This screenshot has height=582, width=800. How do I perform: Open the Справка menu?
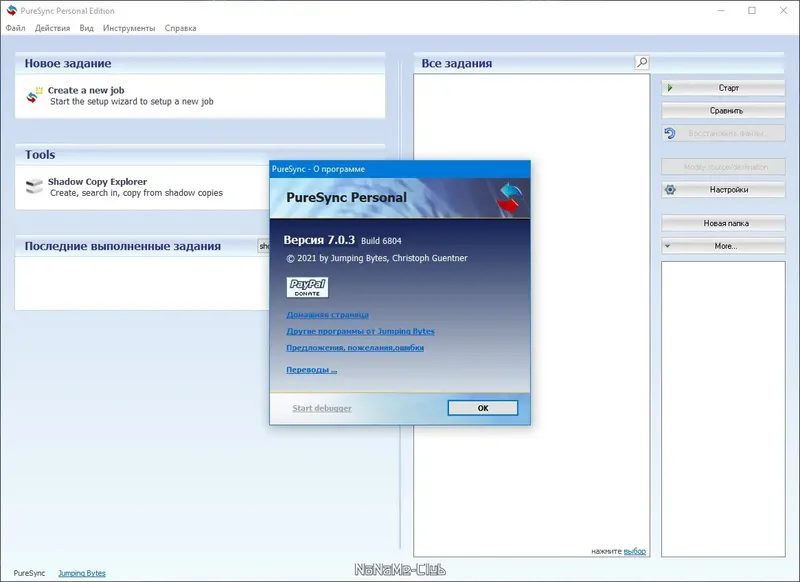click(x=180, y=28)
